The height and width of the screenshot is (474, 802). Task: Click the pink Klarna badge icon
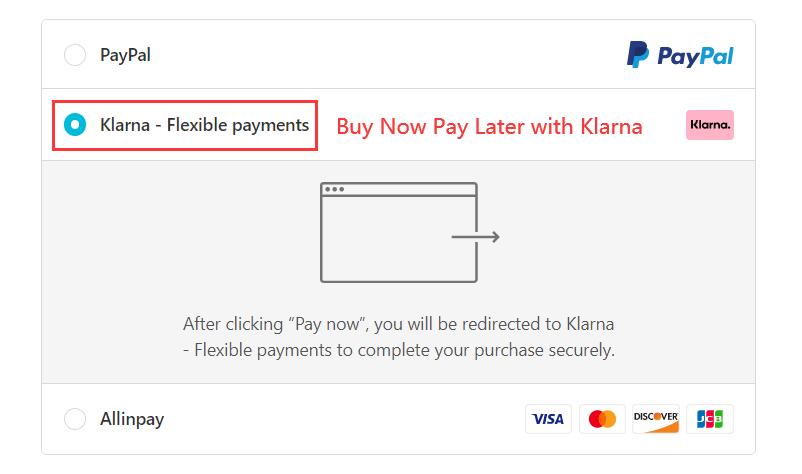tap(709, 125)
